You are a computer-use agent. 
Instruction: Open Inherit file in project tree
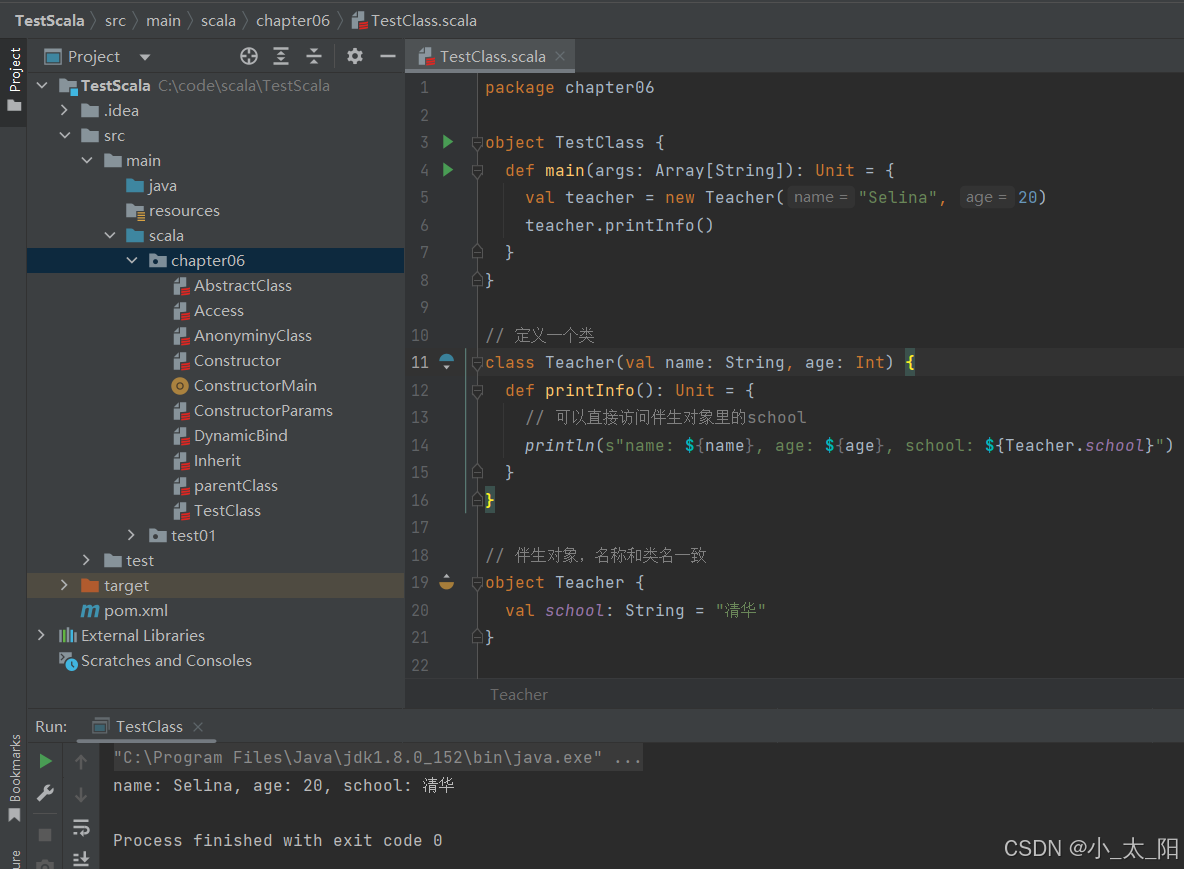coord(206,461)
